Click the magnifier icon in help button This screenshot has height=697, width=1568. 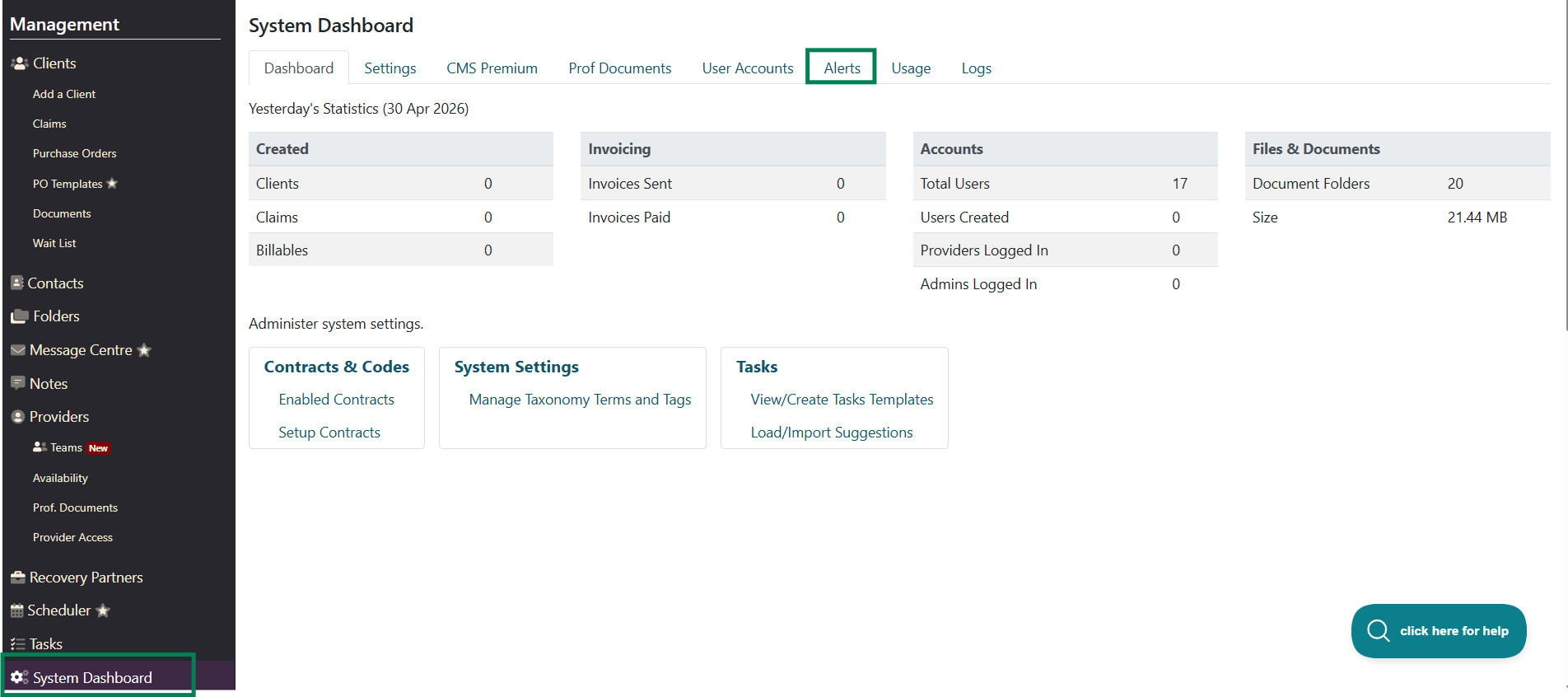[1379, 631]
